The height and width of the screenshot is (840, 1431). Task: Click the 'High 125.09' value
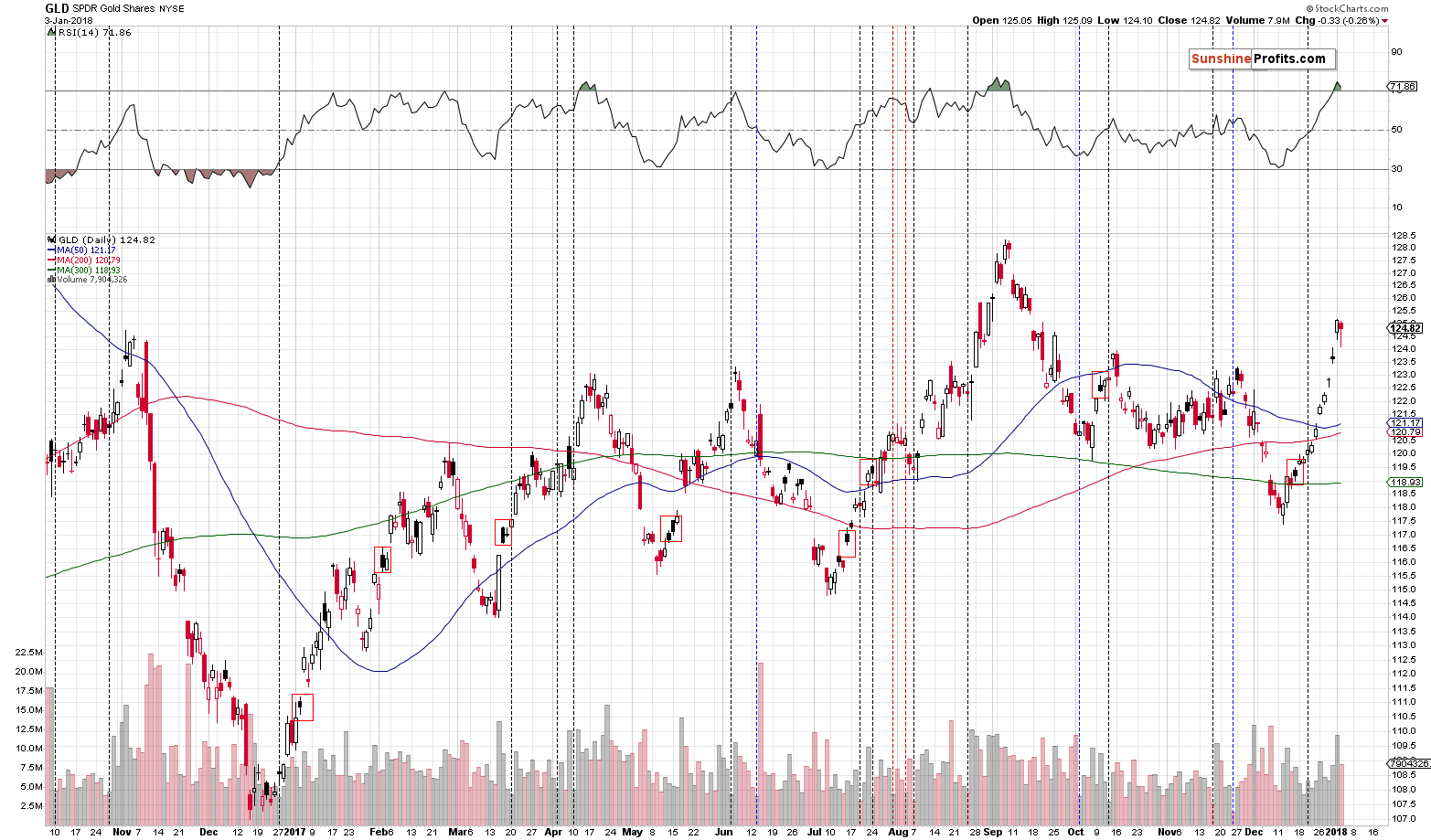tap(1063, 20)
